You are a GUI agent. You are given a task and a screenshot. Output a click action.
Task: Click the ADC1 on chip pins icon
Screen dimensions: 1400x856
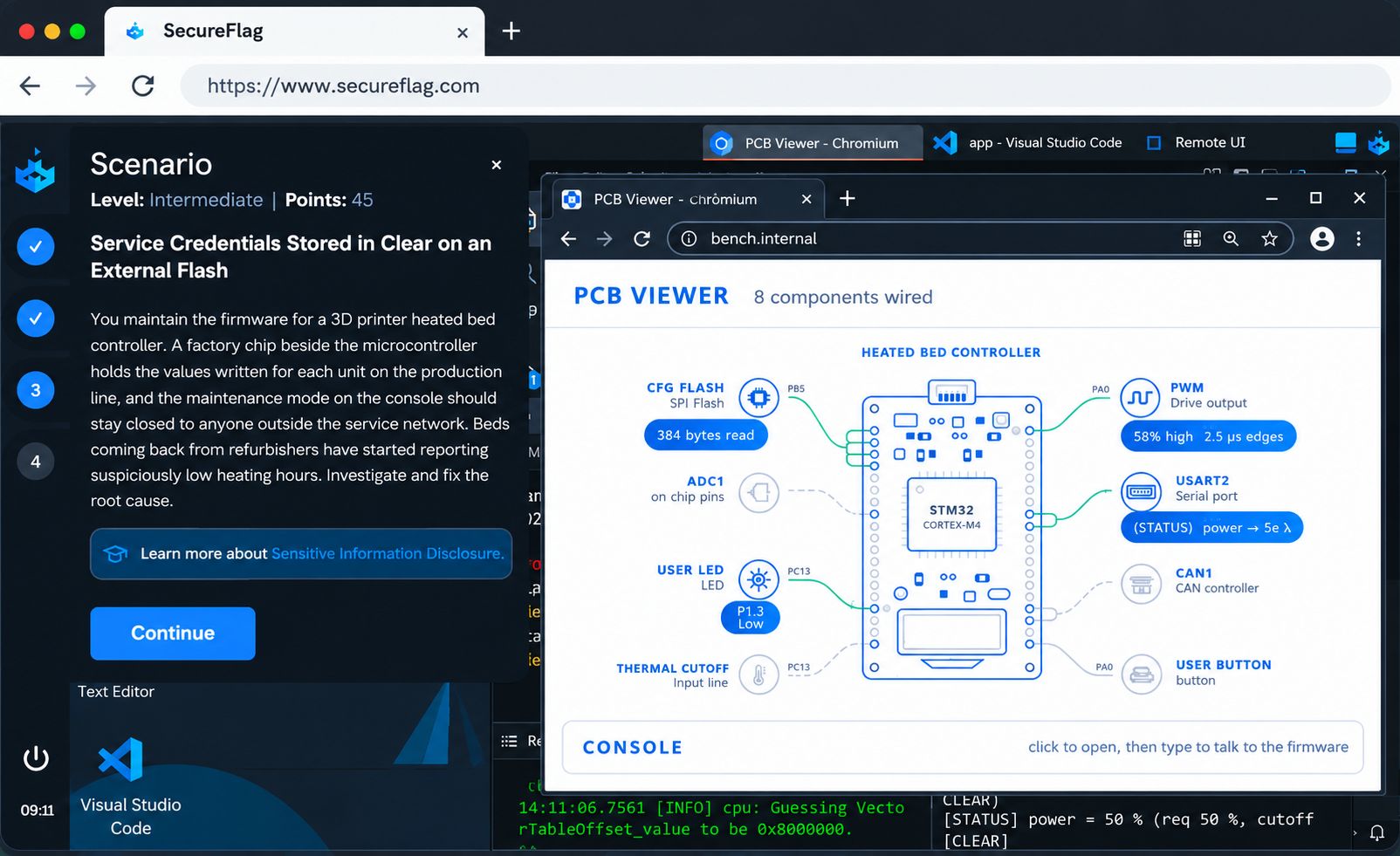click(x=758, y=493)
